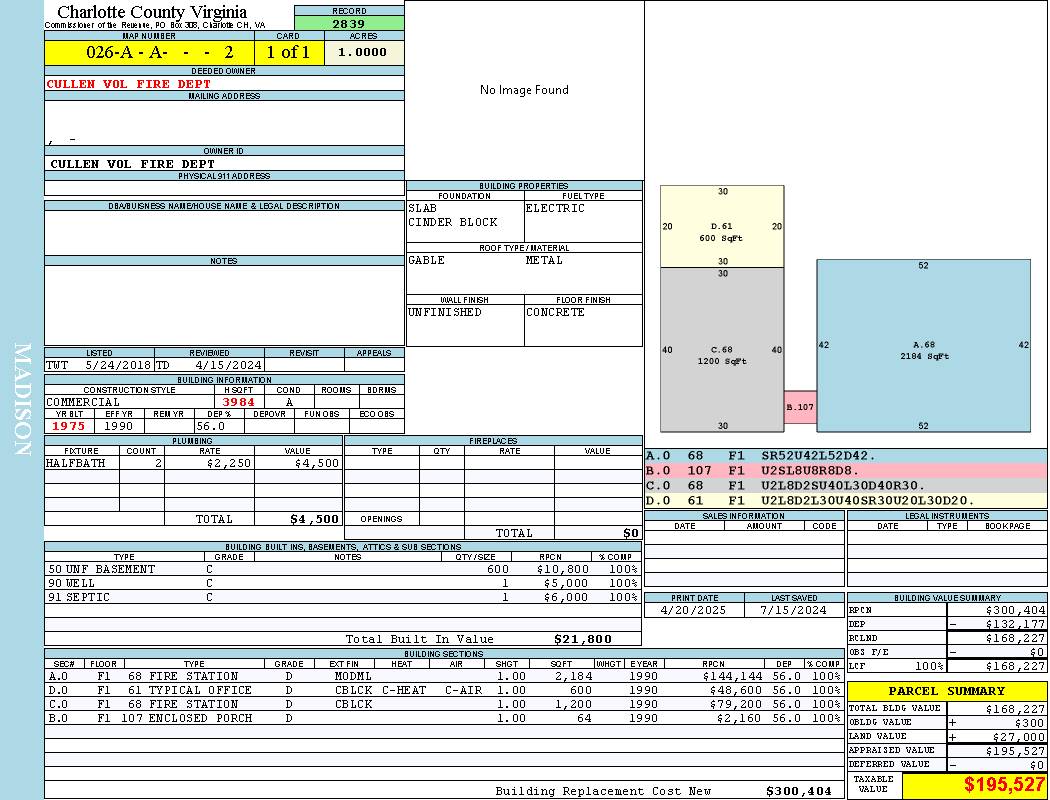Screen dimensions: 1050x800
Task: Click the RCLND value in Building Value Summary
Action: point(1015,638)
